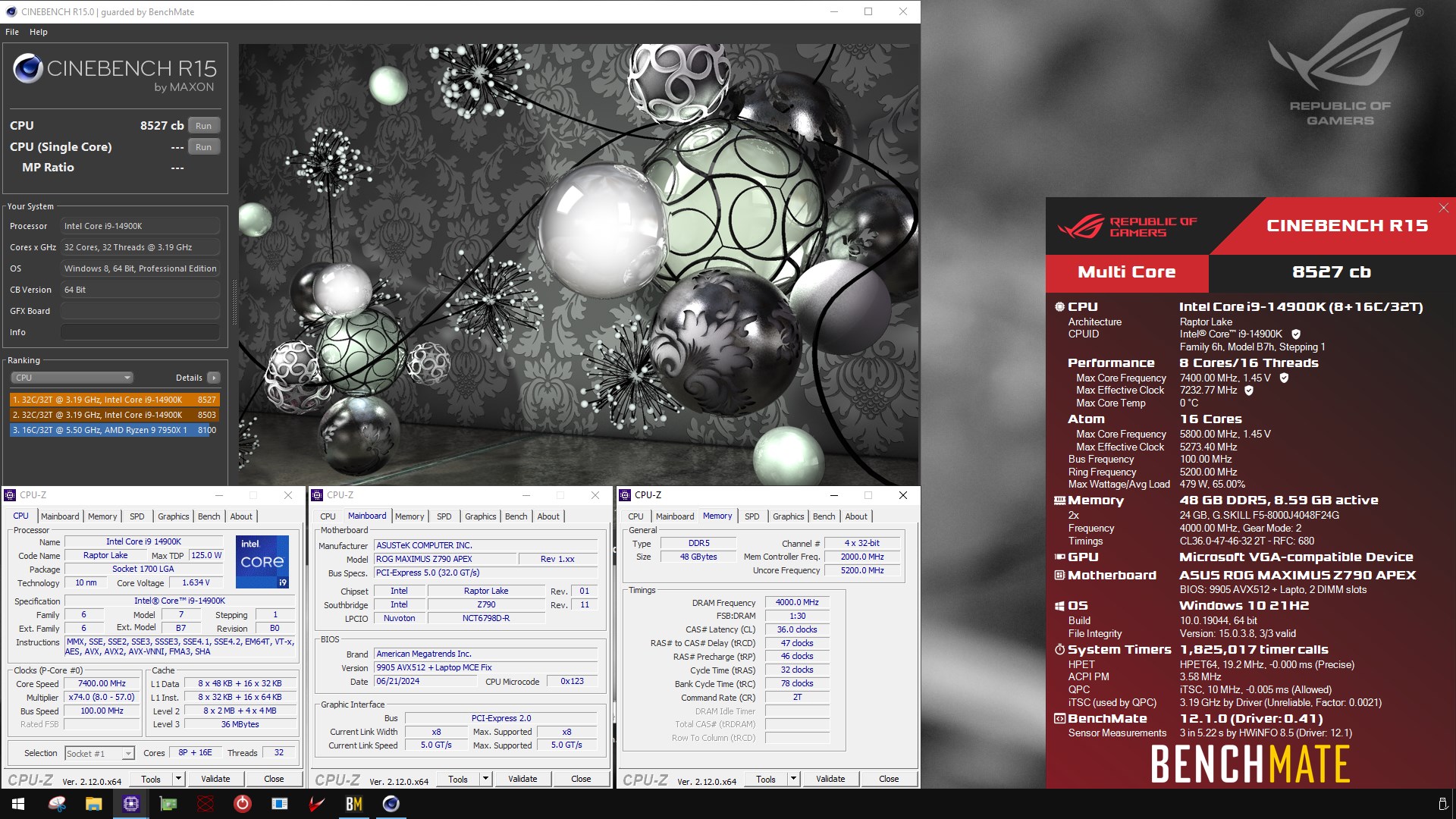Open the red power button taskbar icon
This screenshot has width=1456, height=819.
242,804
